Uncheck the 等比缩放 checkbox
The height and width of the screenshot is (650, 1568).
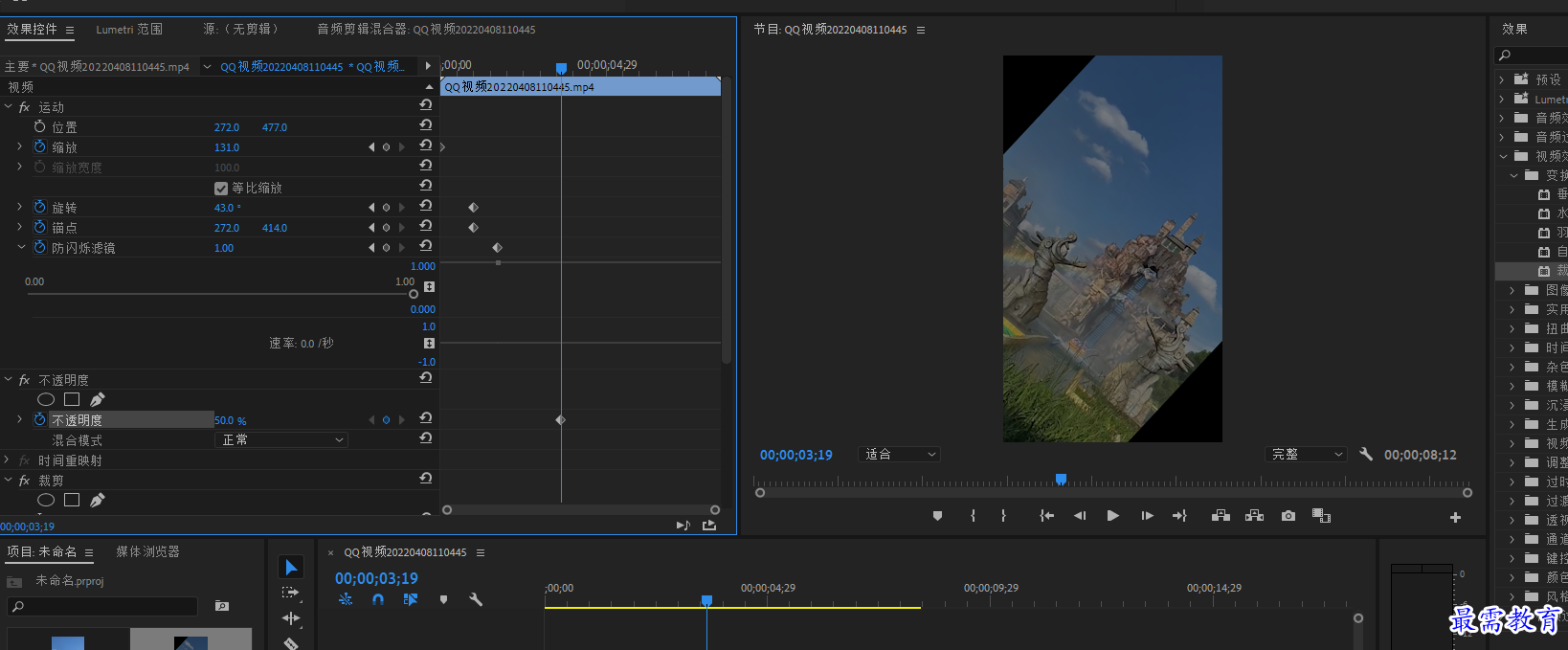coord(221,188)
